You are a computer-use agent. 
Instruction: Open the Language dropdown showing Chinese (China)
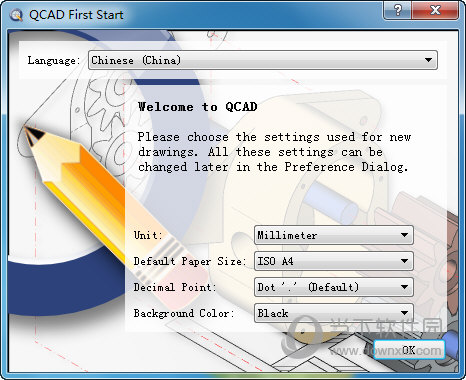[x=263, y=60]
